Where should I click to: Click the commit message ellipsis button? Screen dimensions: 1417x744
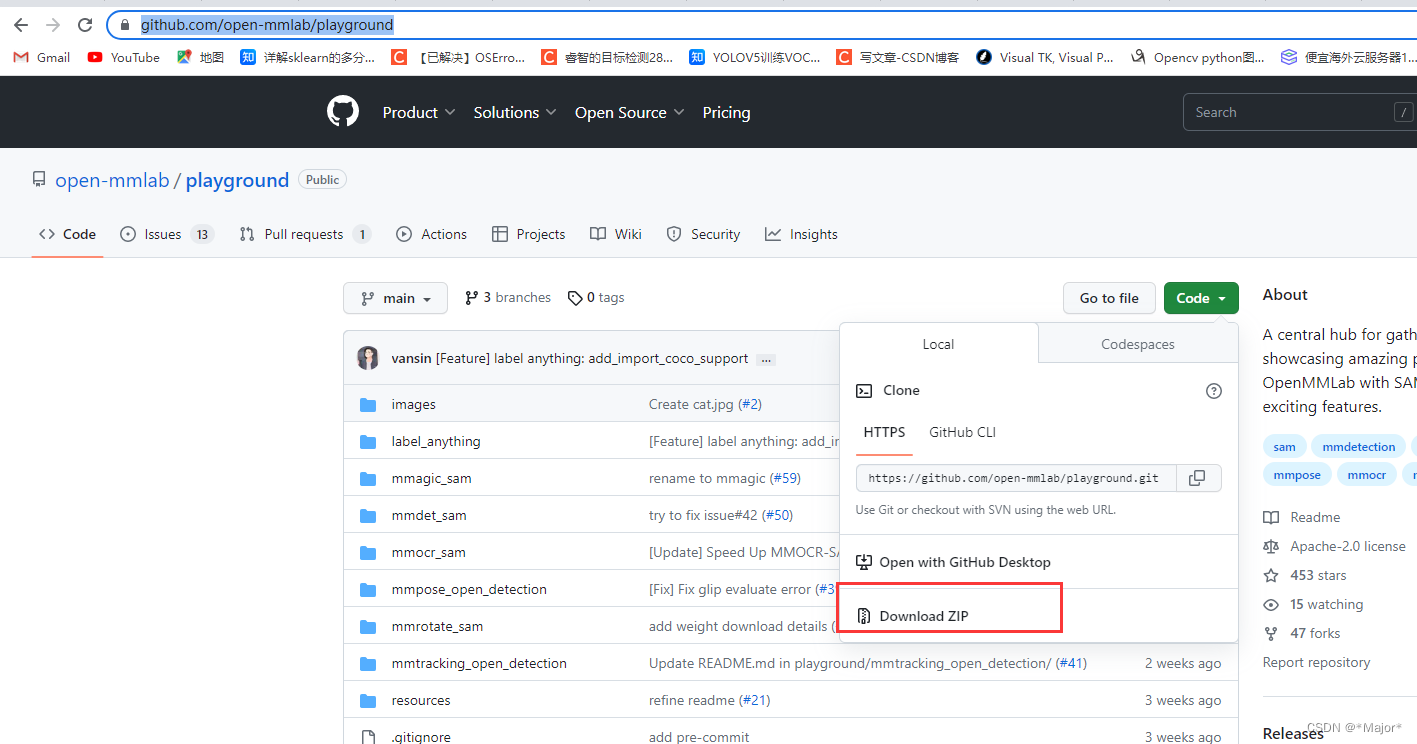(766, 359)
